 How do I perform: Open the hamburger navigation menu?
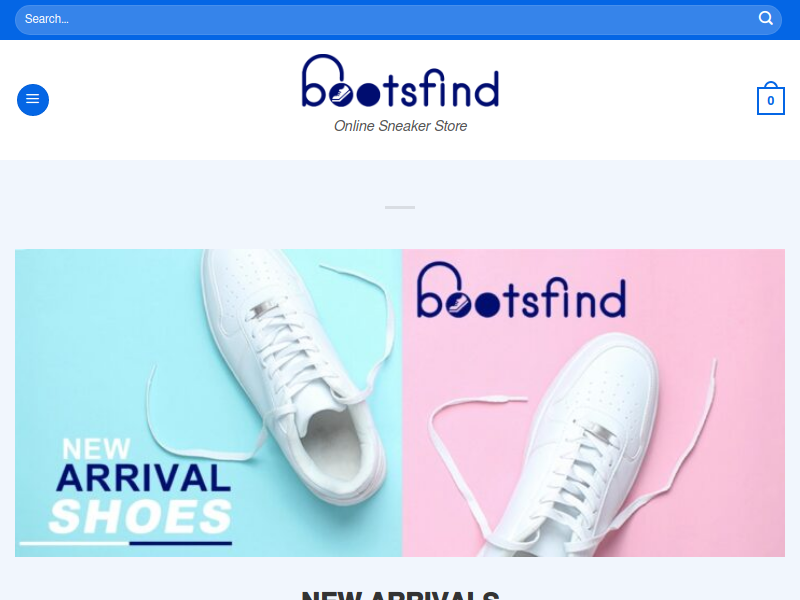(33, 99)
